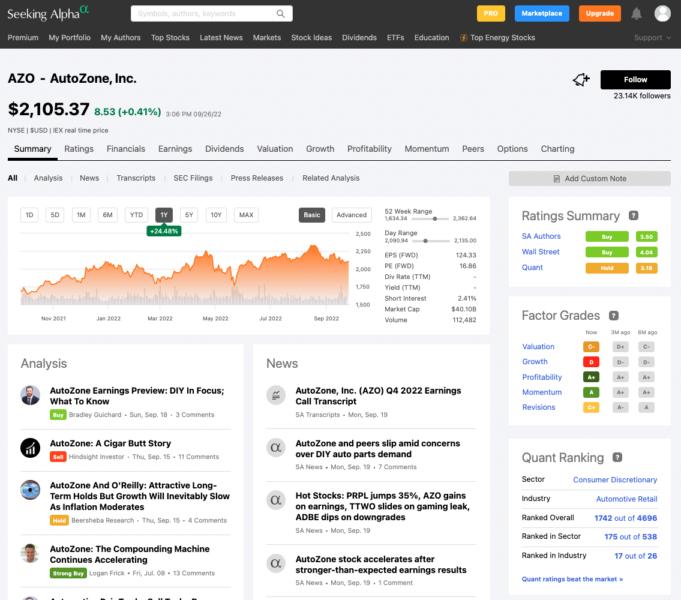Open the Peers tab

tap(473, 149)
